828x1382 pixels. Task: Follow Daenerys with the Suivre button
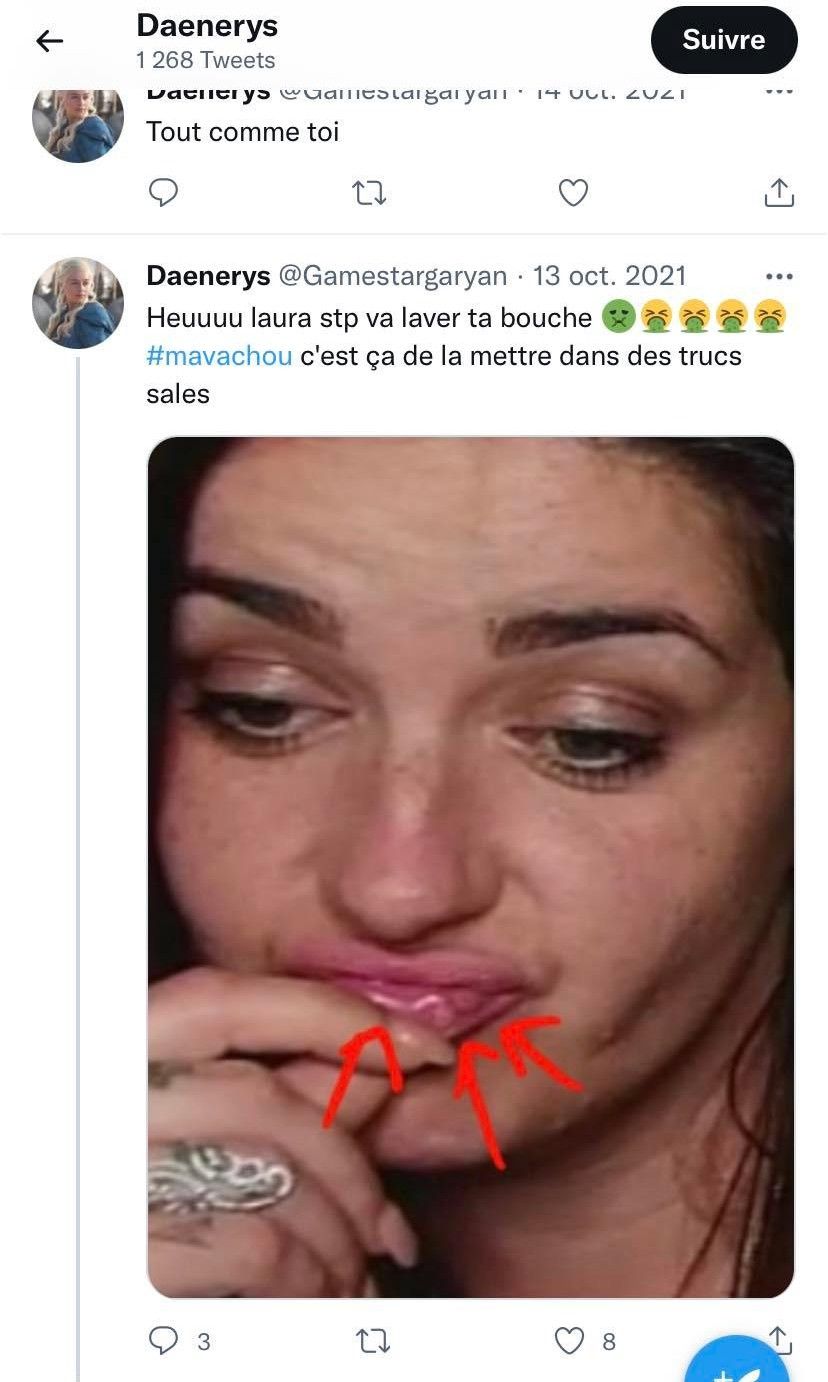click(724, 40)
